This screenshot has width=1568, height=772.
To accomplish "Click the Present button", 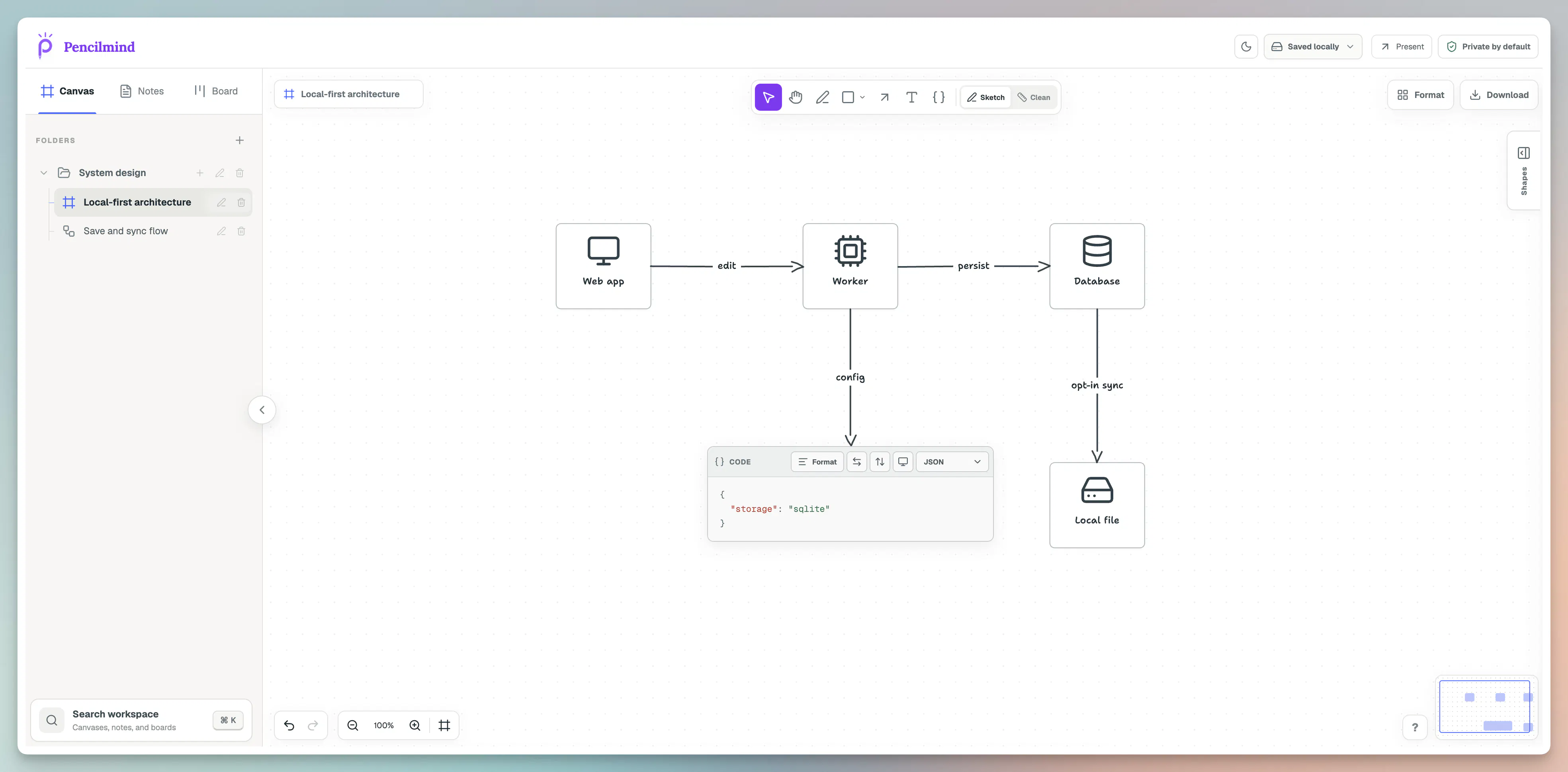I will coord(1401,47).
